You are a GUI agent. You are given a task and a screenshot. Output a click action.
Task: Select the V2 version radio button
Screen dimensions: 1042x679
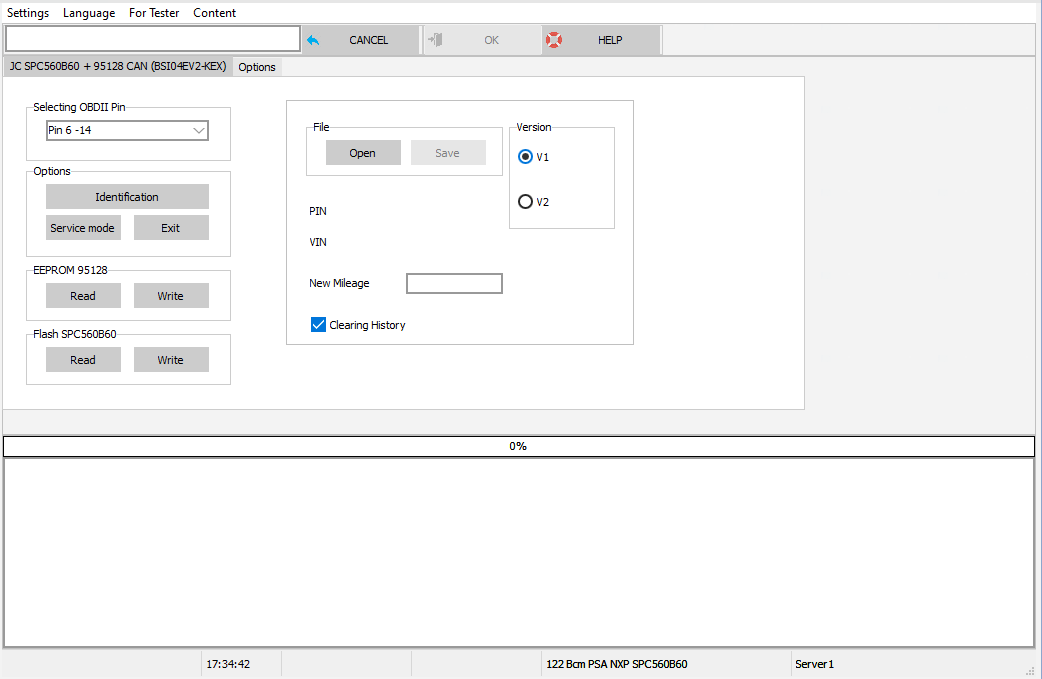[x=525, y=201]
